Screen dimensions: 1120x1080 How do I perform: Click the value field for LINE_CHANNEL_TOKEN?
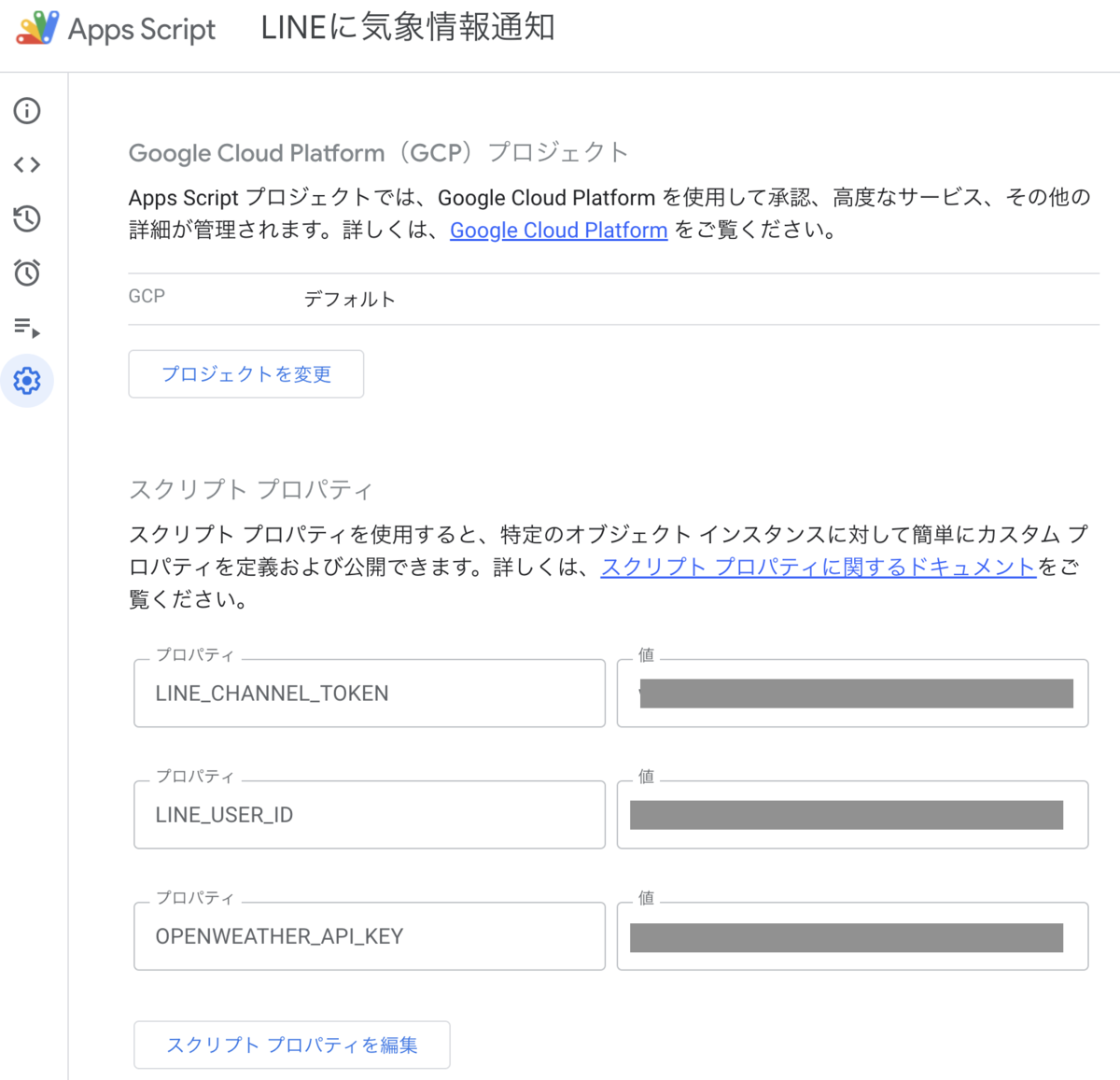pyautogui.click(x=853, y=694)
